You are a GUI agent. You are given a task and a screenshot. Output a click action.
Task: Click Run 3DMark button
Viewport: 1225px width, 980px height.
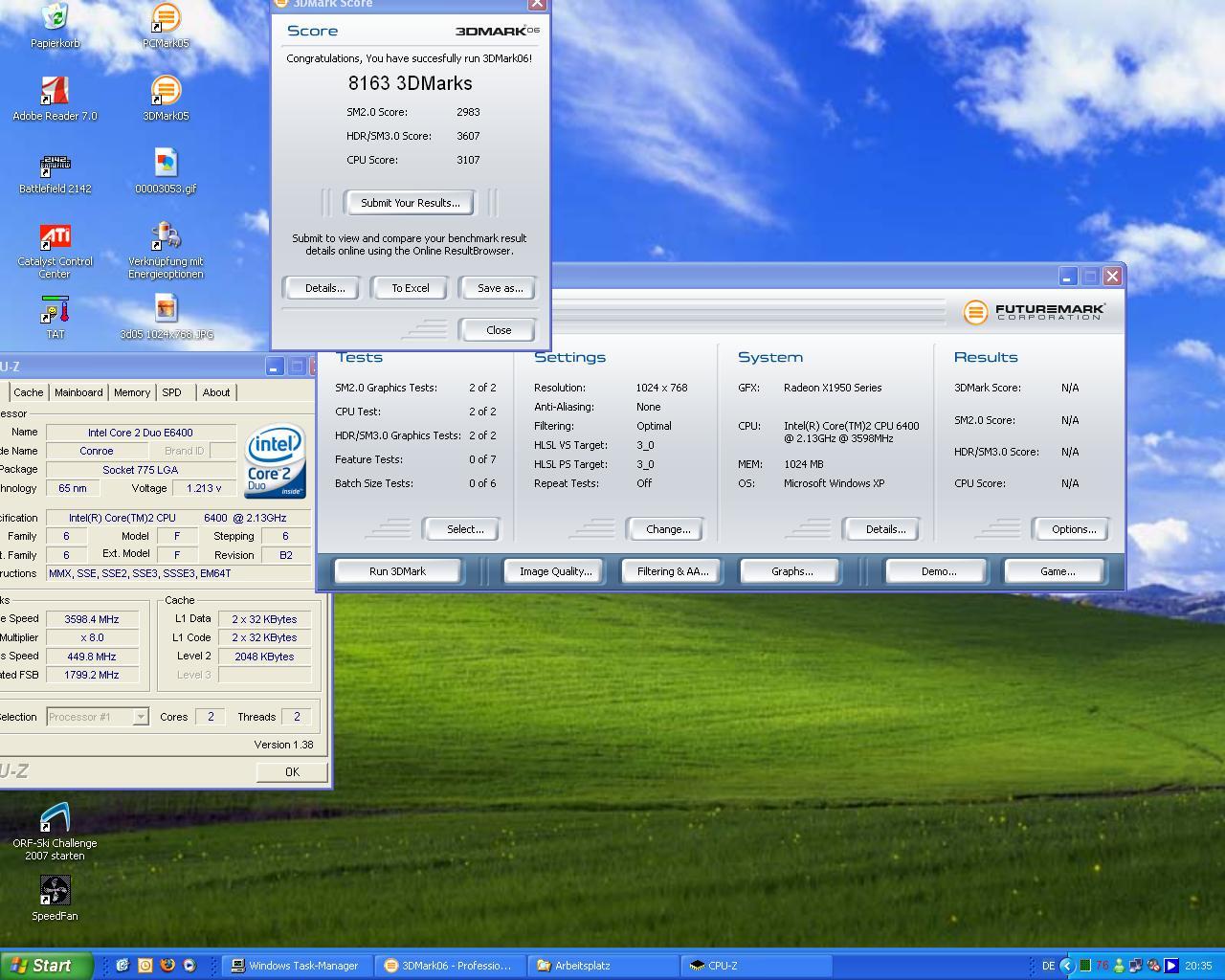397,571
